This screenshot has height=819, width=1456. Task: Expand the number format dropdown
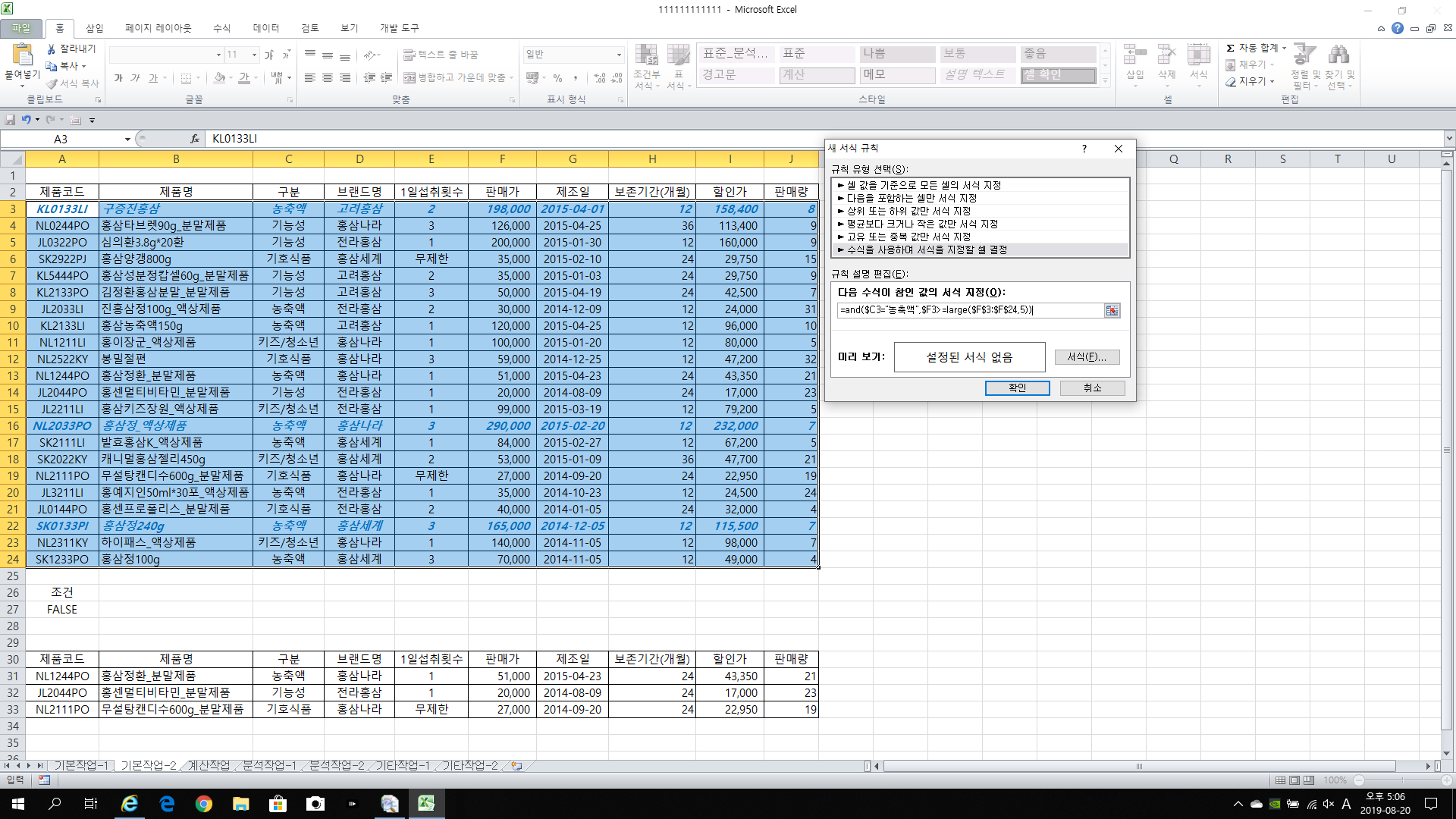click(619, 55)
